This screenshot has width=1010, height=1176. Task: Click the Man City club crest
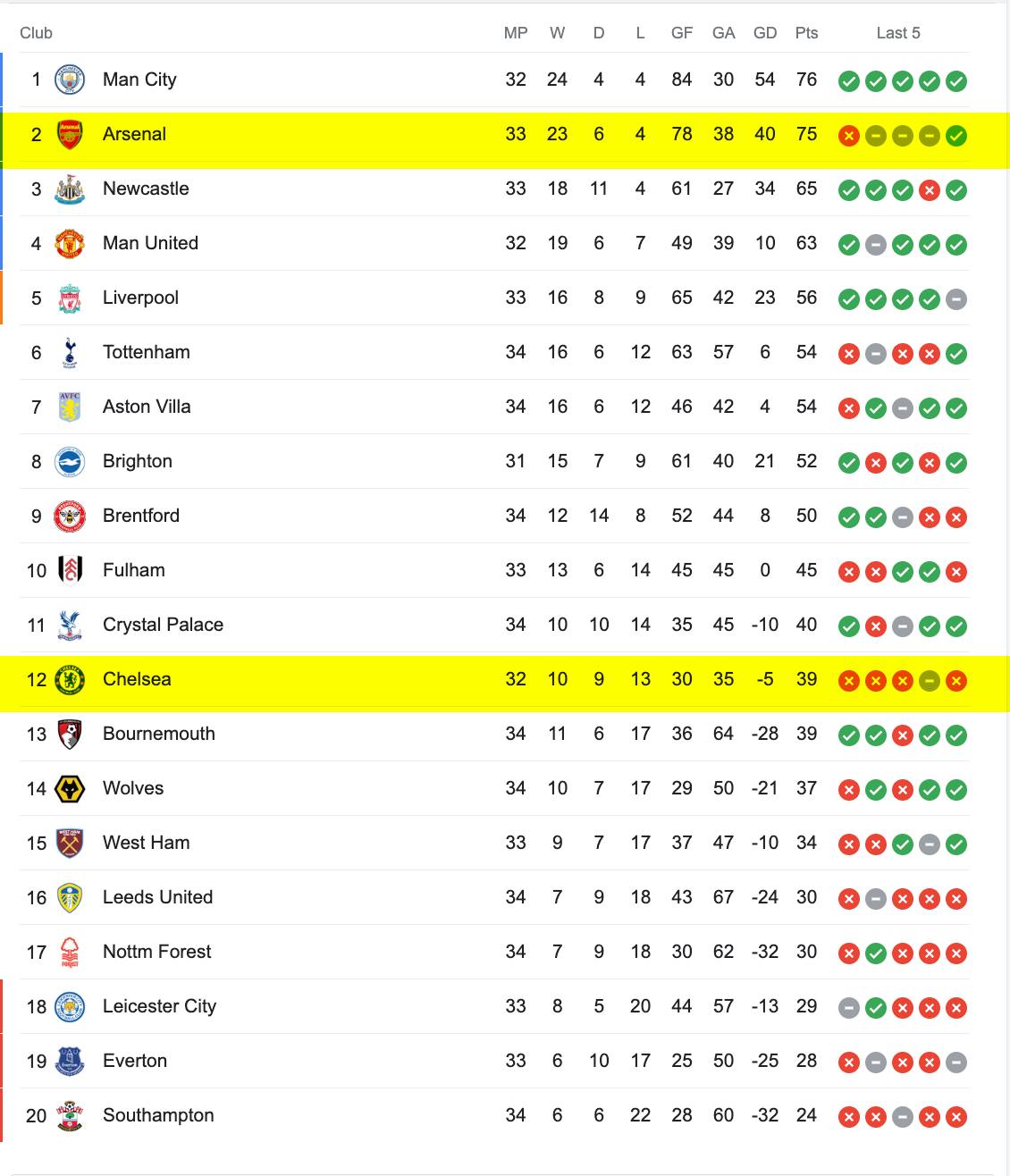[x=70, y=80]
